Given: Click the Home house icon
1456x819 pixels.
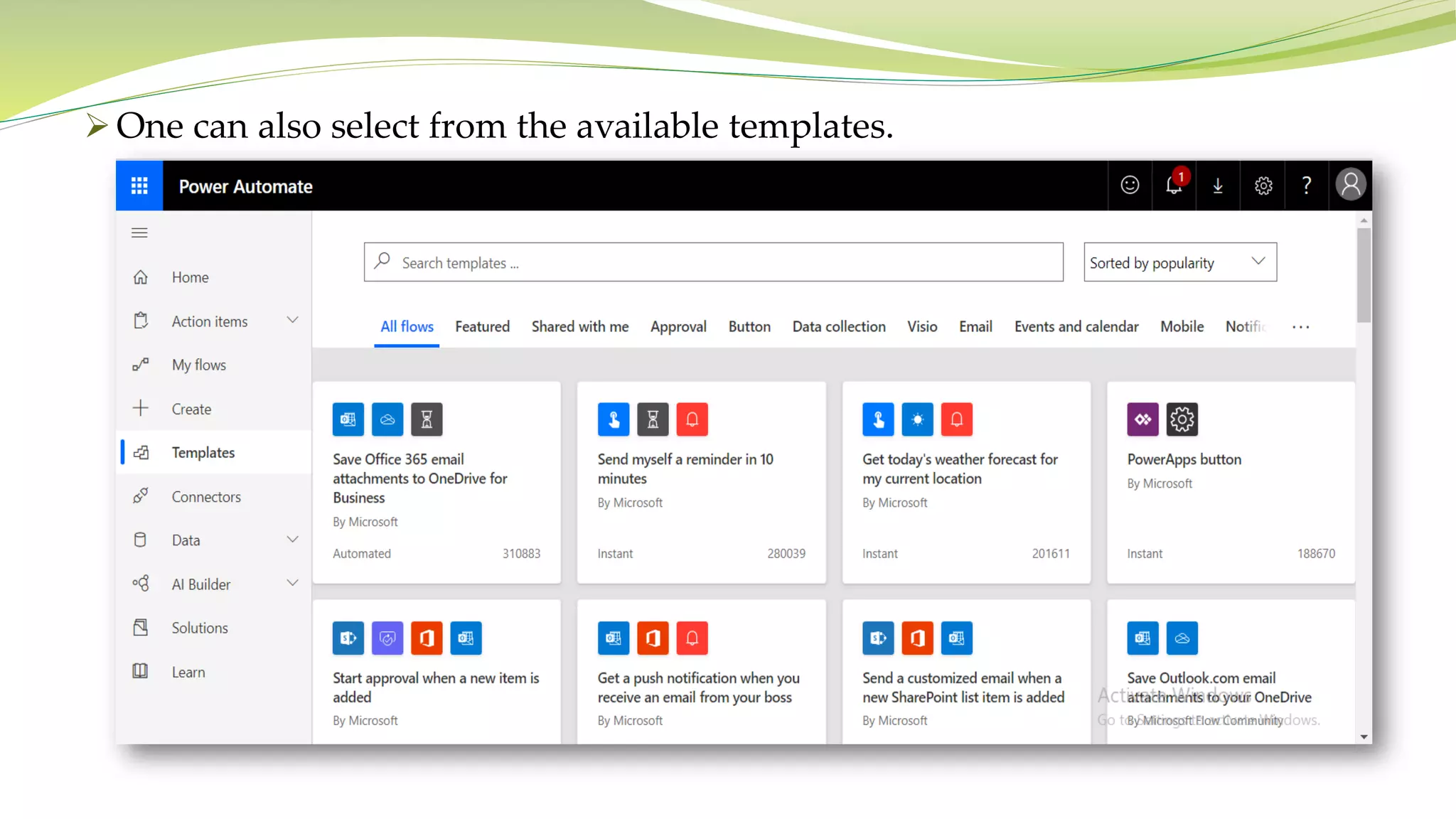Looking at the screenshot, I should pyautogui.click(x=141, y=277).
